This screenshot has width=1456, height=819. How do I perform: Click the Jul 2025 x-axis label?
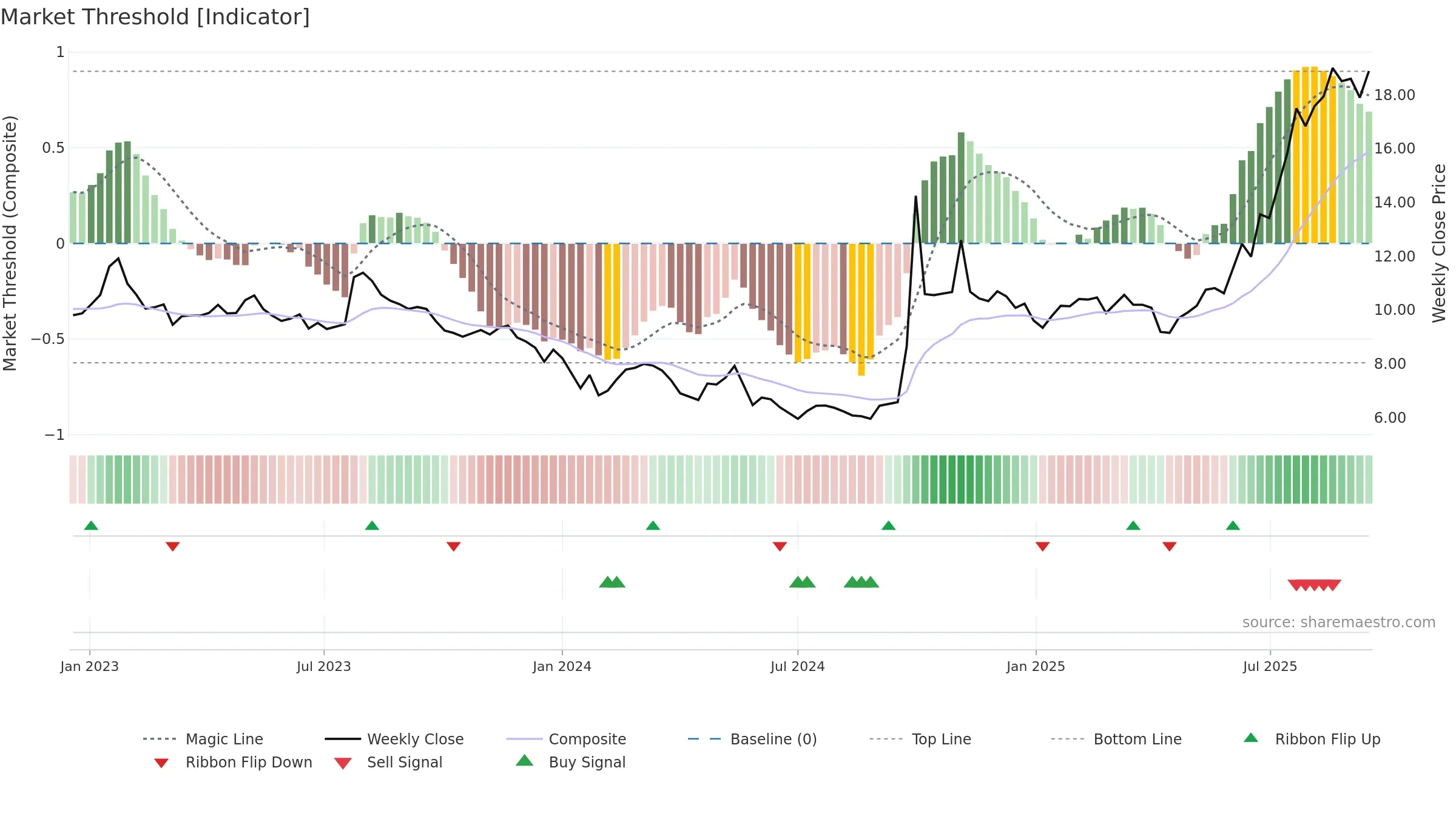(1270, 666)
